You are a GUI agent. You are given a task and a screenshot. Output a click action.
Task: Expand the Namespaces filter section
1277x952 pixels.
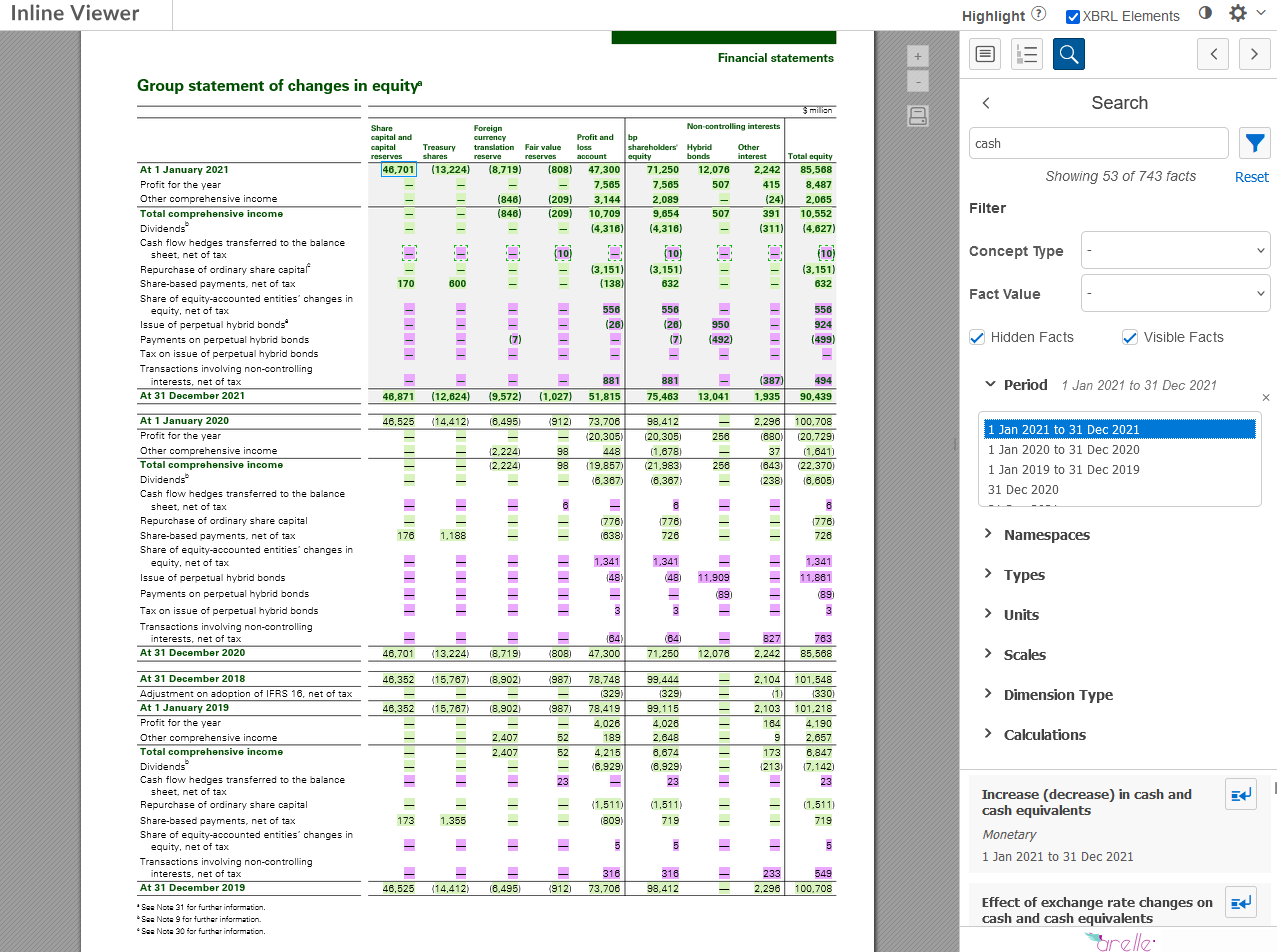point(1036,535)
